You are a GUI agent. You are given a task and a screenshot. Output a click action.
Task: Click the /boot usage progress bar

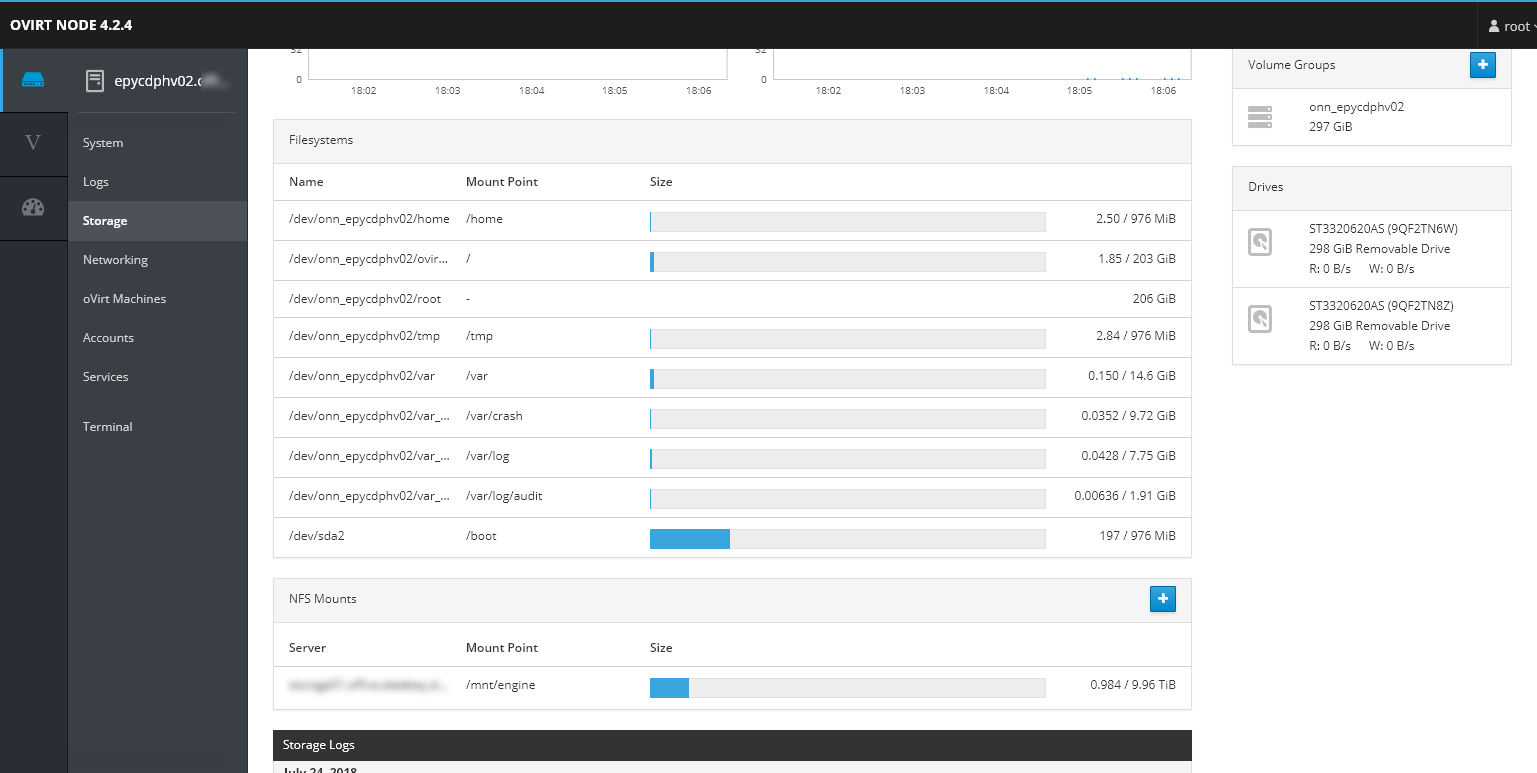pyautogui.click(x=847, y=539)
